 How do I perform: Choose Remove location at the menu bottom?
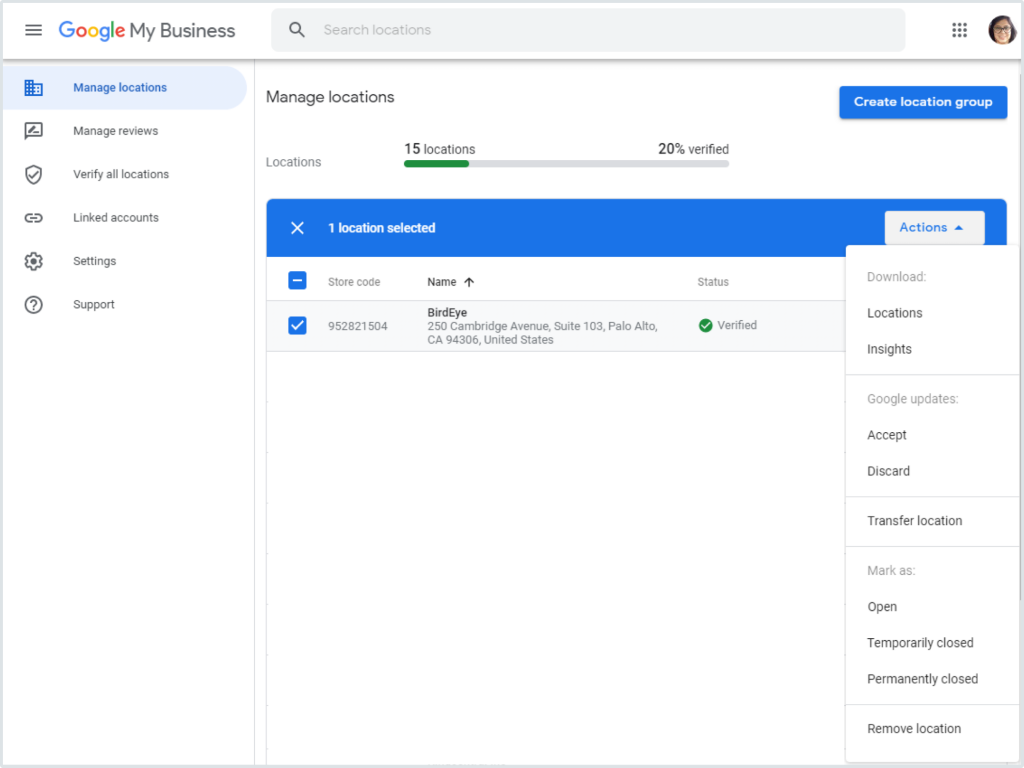913,728
